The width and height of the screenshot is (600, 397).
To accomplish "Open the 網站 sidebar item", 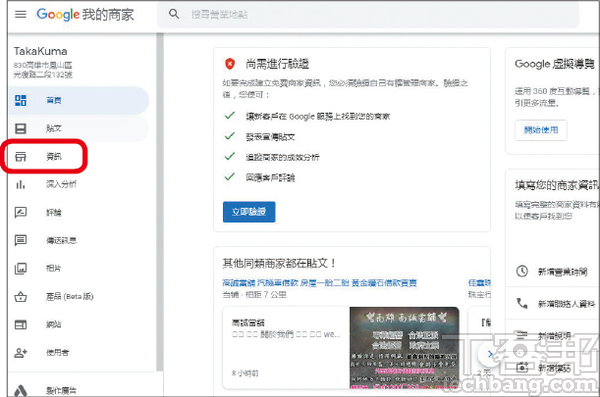I will pyautogui.click(x=78, y=324).
